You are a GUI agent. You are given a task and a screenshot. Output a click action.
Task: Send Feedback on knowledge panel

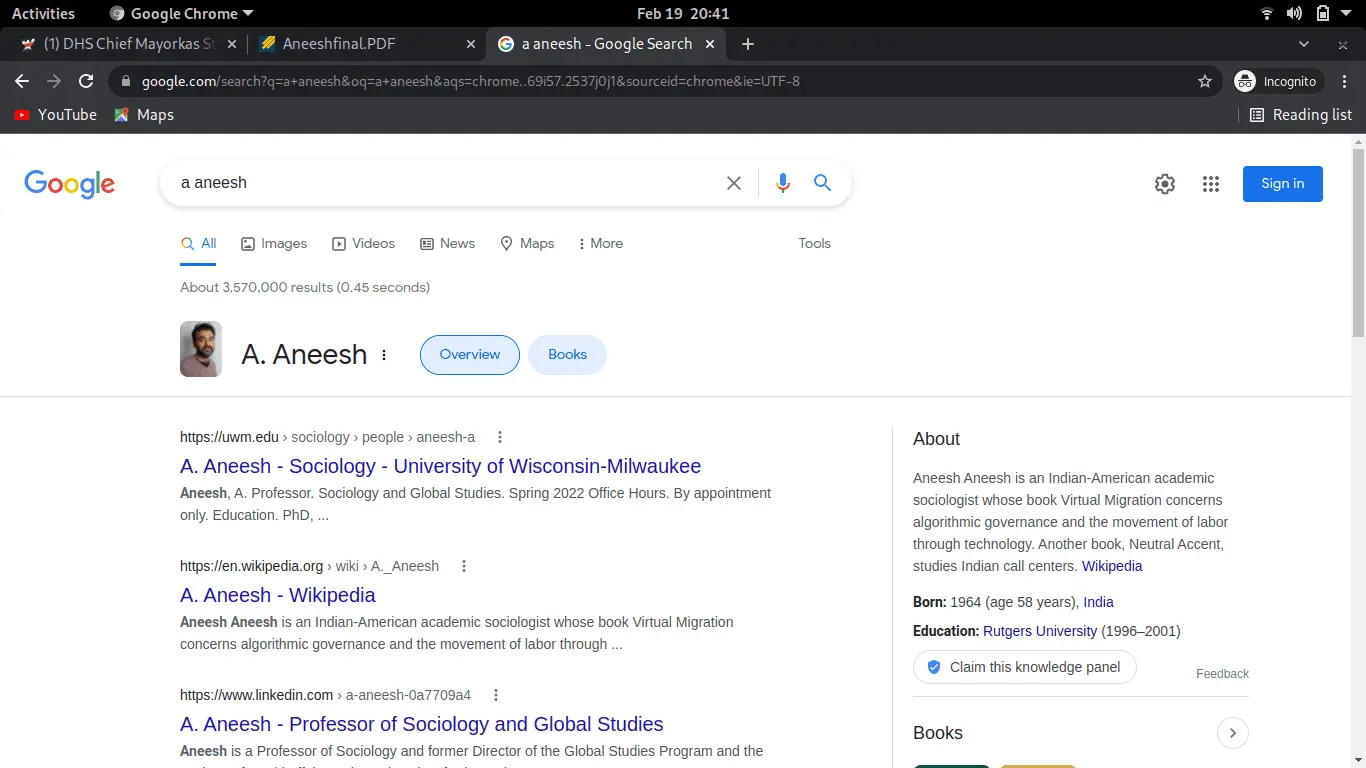coord(1222,674)
